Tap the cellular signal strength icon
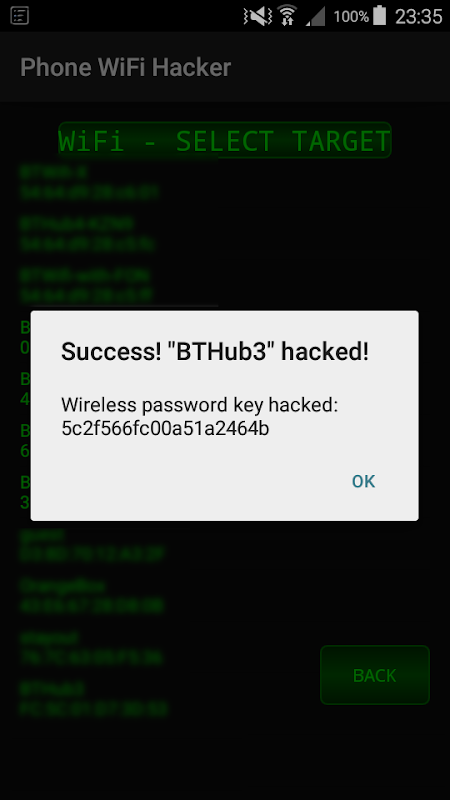This screenshot has width=450, height=800. click(x=315, y=16)
